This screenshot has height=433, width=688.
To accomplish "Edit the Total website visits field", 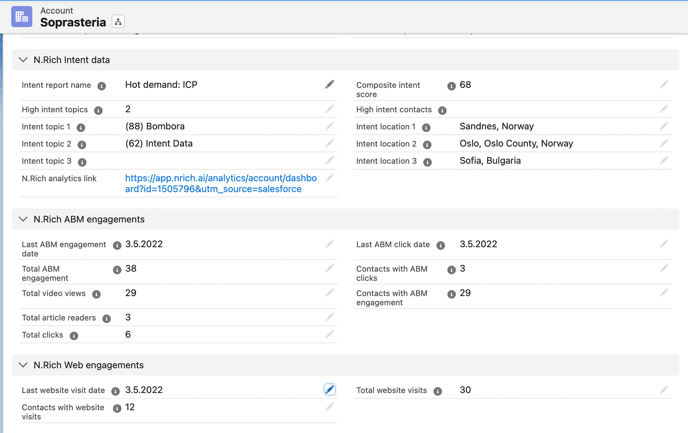I will point(664,390).
